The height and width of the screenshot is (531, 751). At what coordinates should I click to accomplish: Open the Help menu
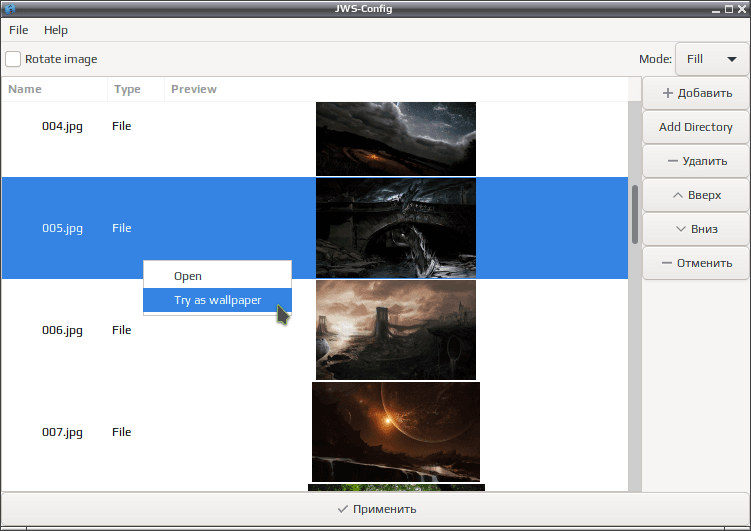click(x=56, y=30)
